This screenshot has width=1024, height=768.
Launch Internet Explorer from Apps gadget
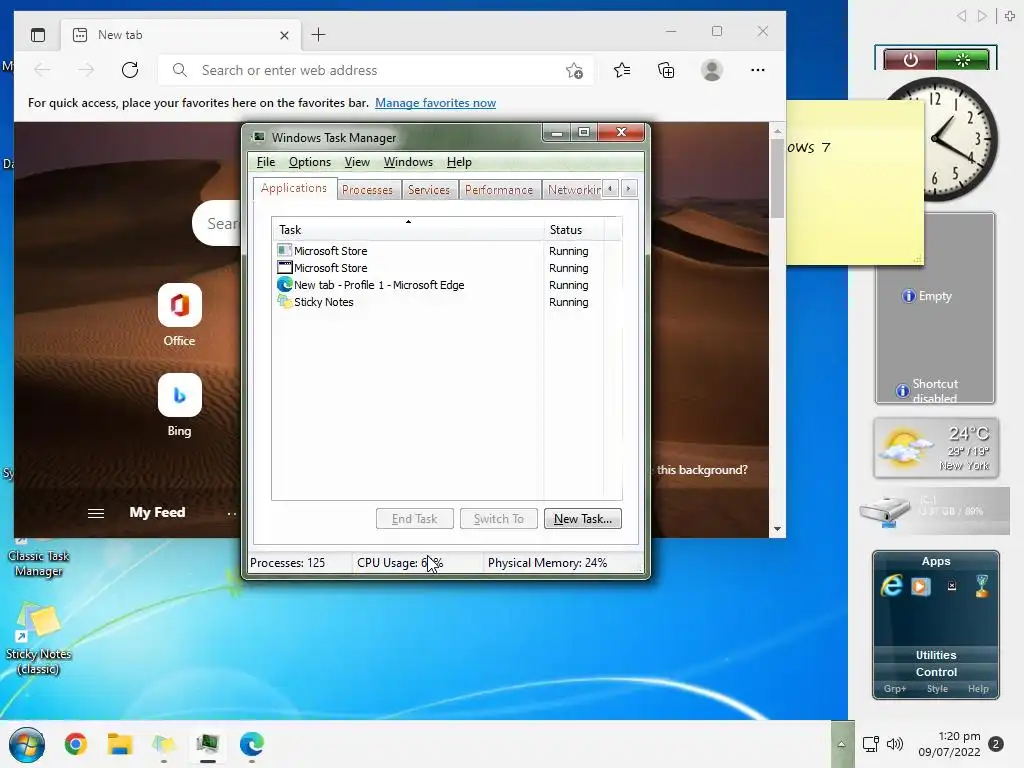pos(891,586)
